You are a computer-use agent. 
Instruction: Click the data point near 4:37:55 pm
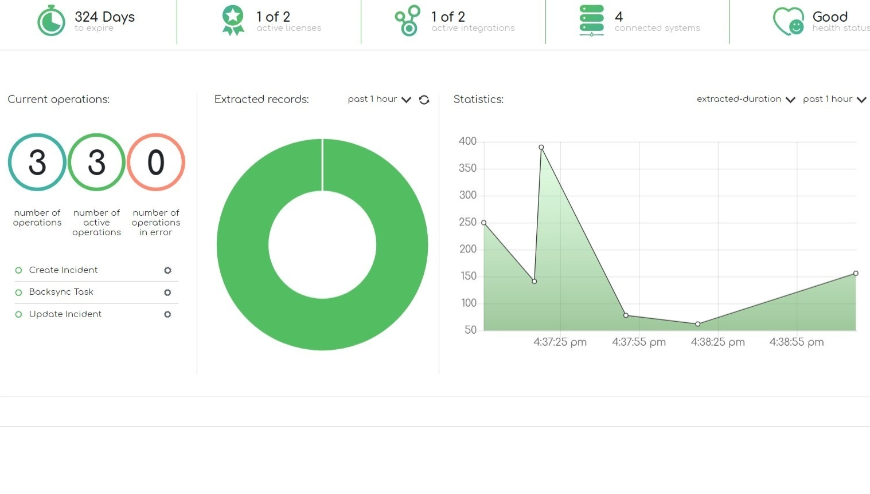[x=626, y=315]
